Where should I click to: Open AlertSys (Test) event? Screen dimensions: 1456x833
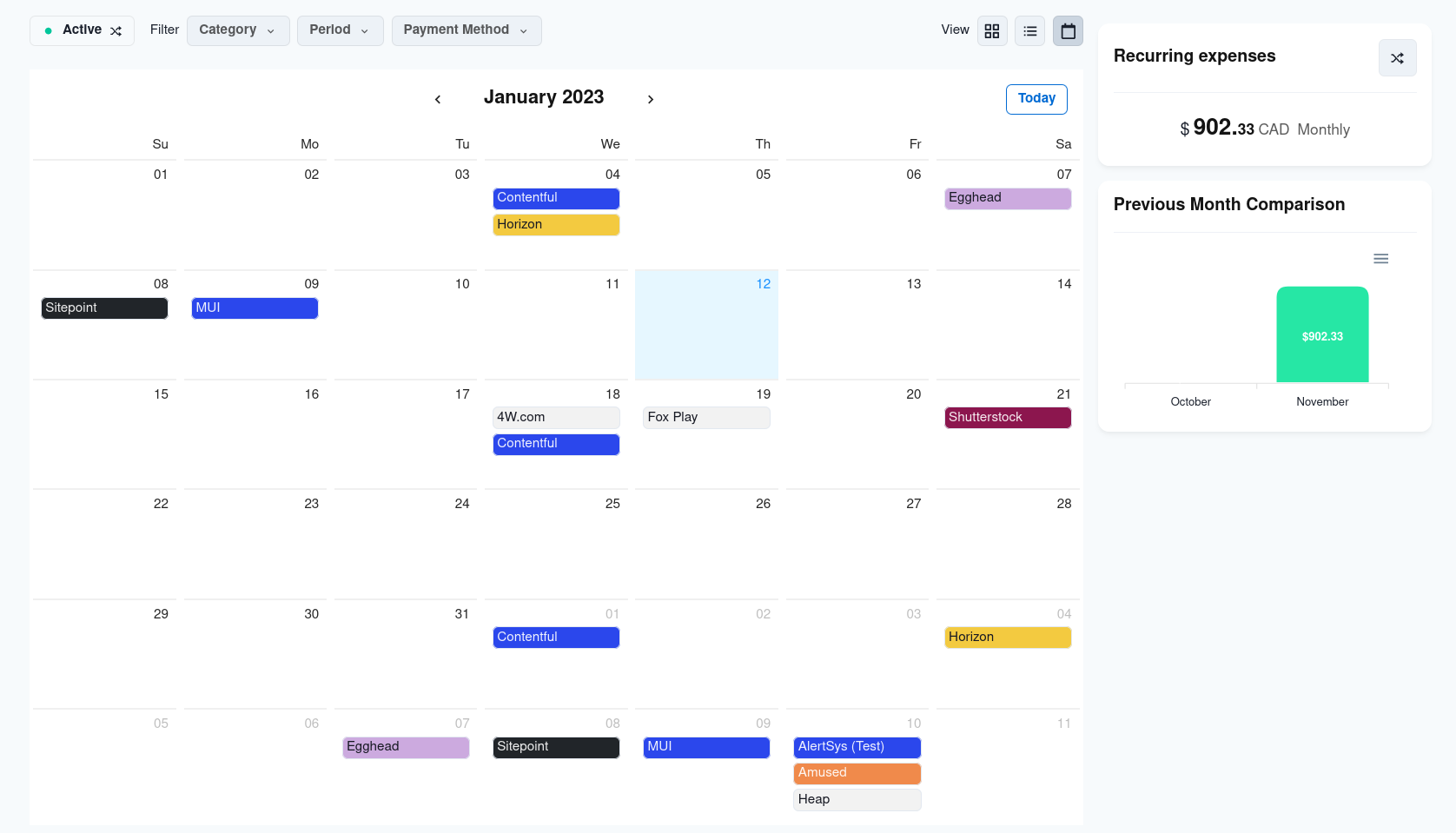pyautogui.click(x=857, y=747)
